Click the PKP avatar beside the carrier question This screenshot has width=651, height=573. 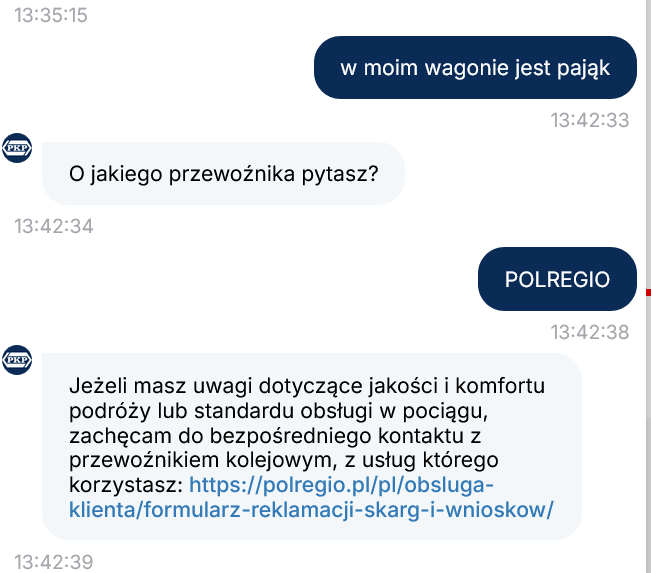click(17, 148)
